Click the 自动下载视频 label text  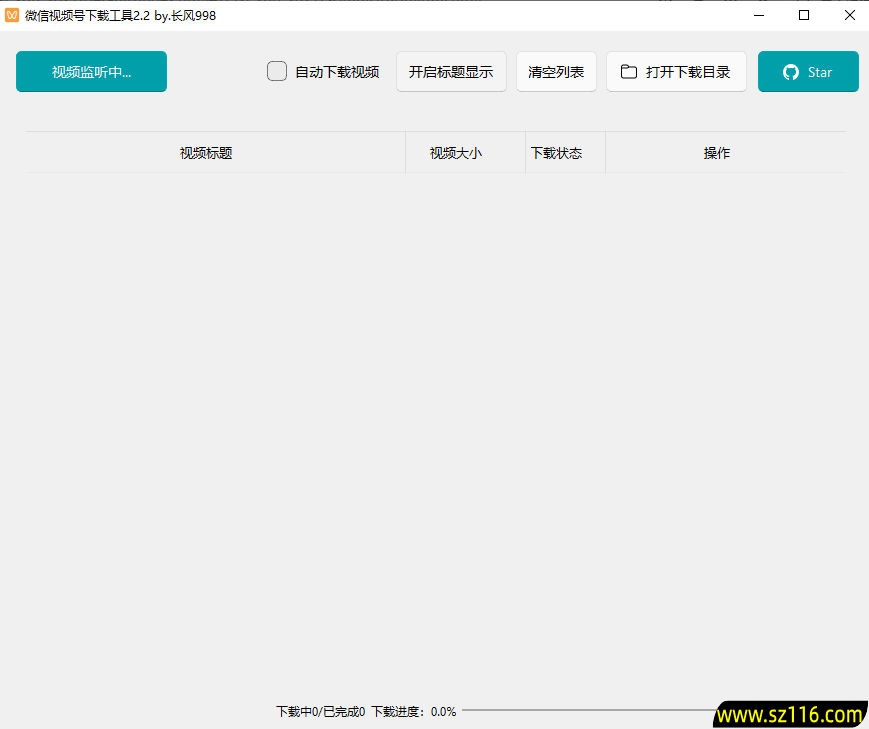click(337, 72)
